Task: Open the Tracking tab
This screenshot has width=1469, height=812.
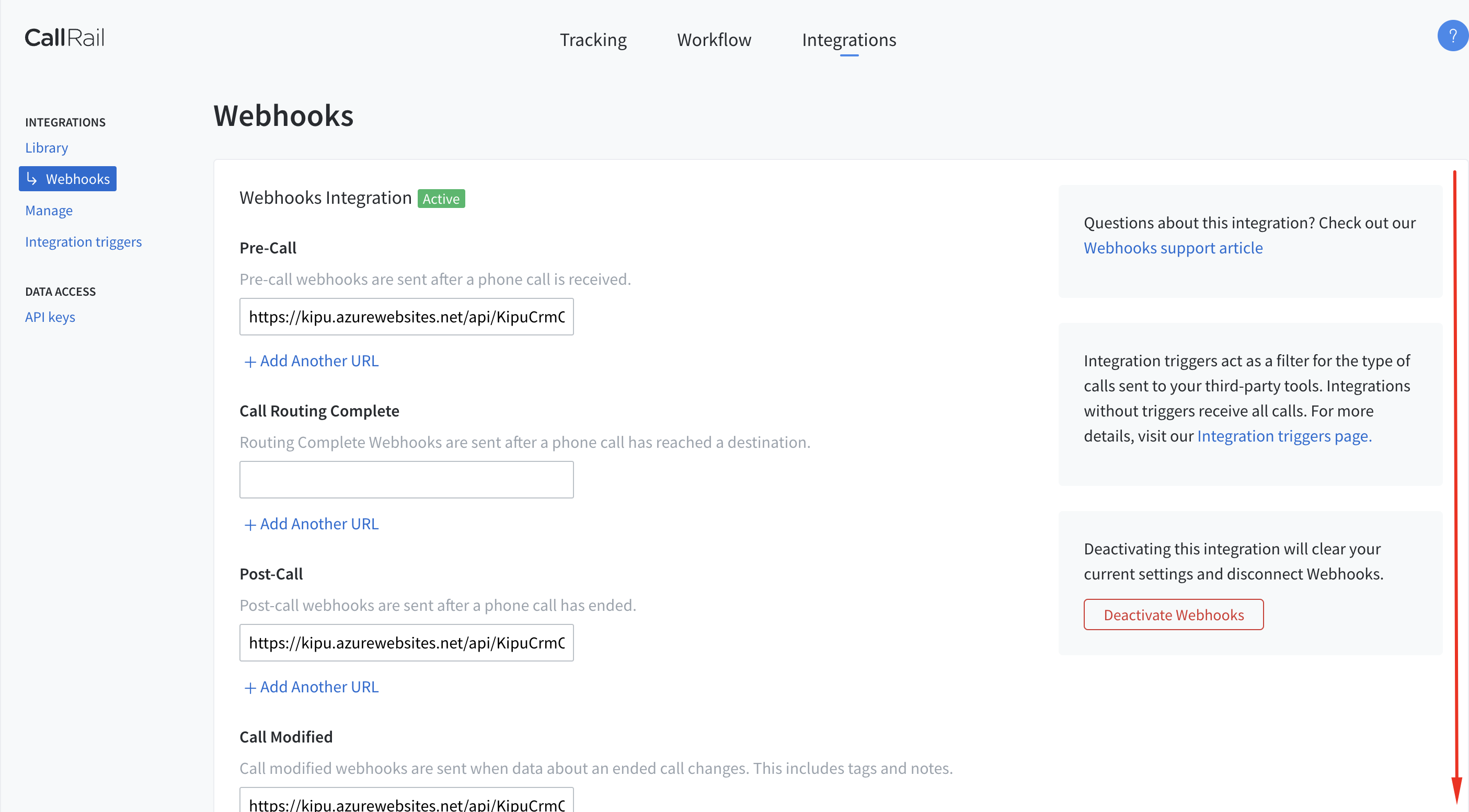Action: tap(593, 40)
